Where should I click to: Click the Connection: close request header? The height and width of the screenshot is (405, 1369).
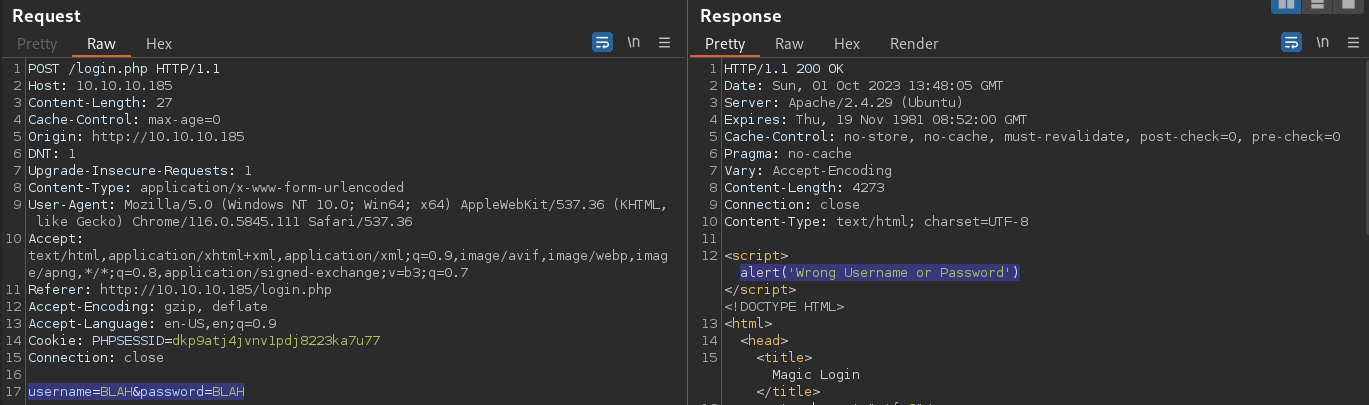[96, 357]
